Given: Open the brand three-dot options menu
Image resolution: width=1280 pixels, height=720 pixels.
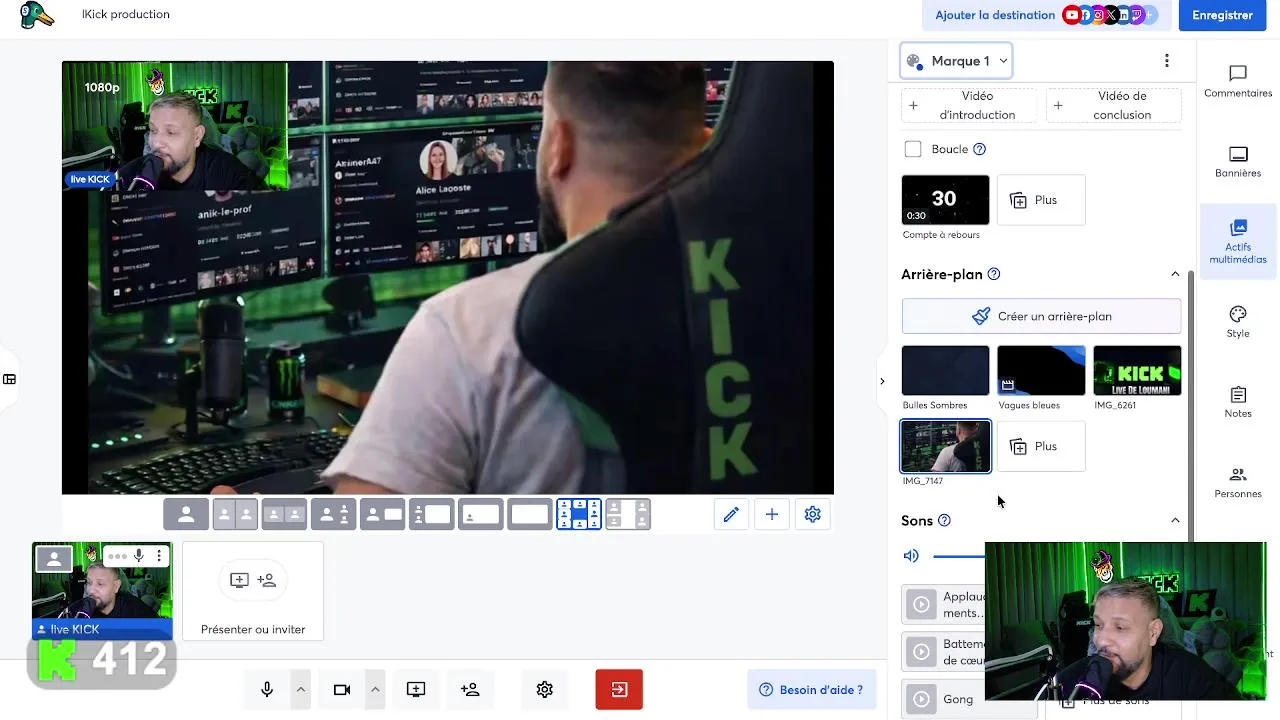Looking at the screenshot, I should click(x=1167, y=61).
